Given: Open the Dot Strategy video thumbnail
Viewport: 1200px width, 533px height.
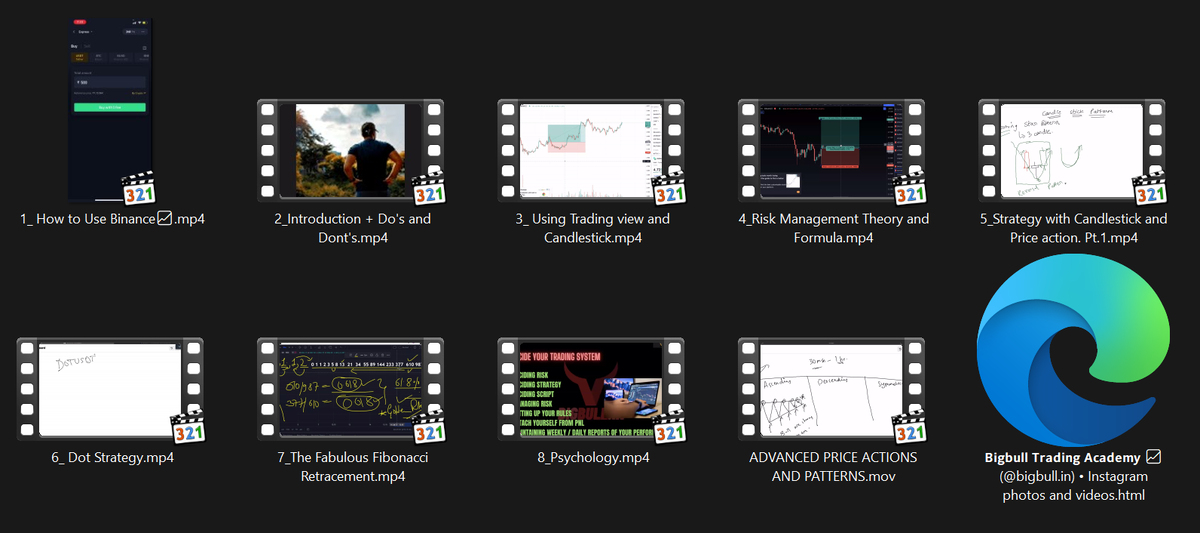Looking at the screenshot, I should click(x=110, y=390).
